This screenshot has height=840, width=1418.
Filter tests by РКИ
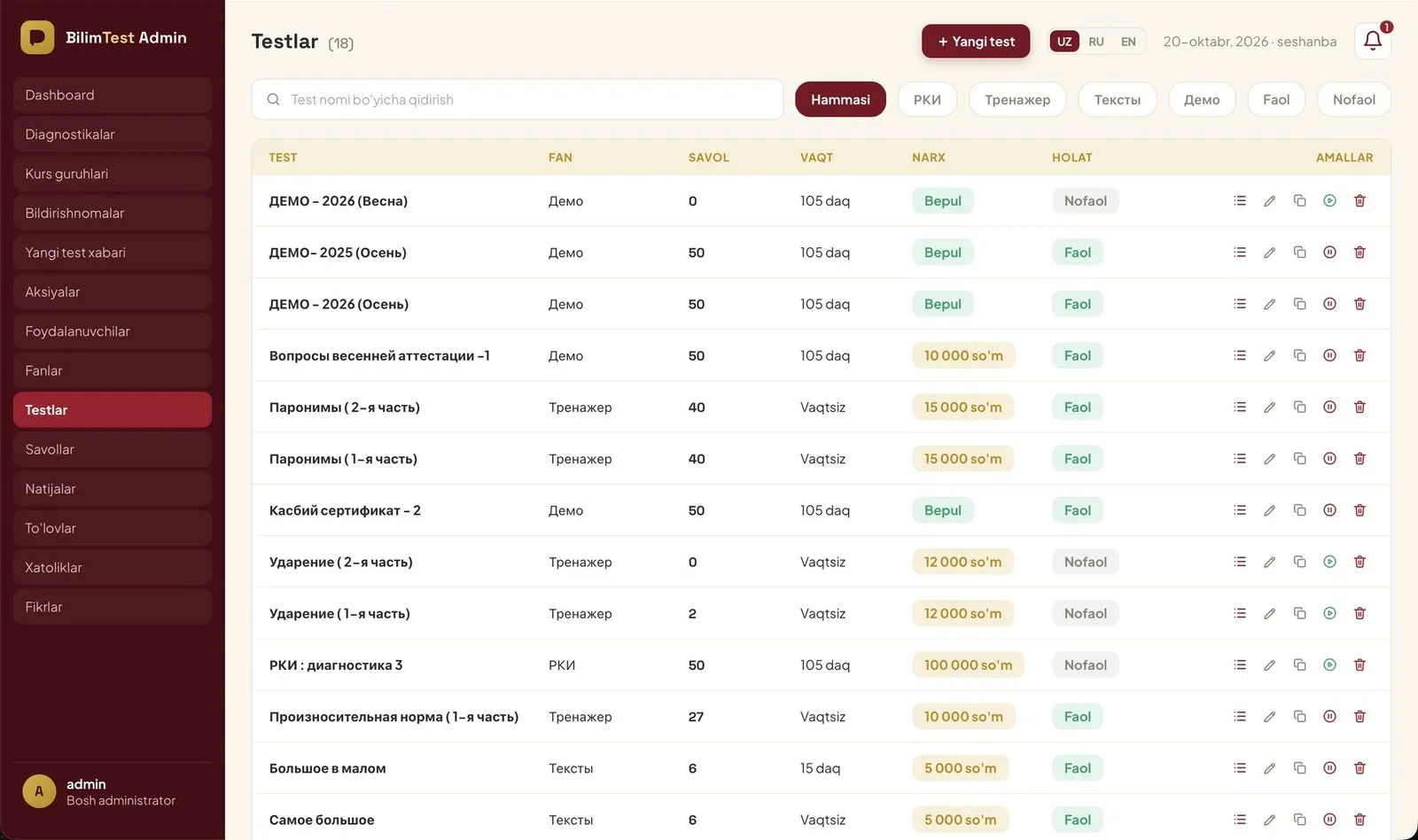pos(927,99)
